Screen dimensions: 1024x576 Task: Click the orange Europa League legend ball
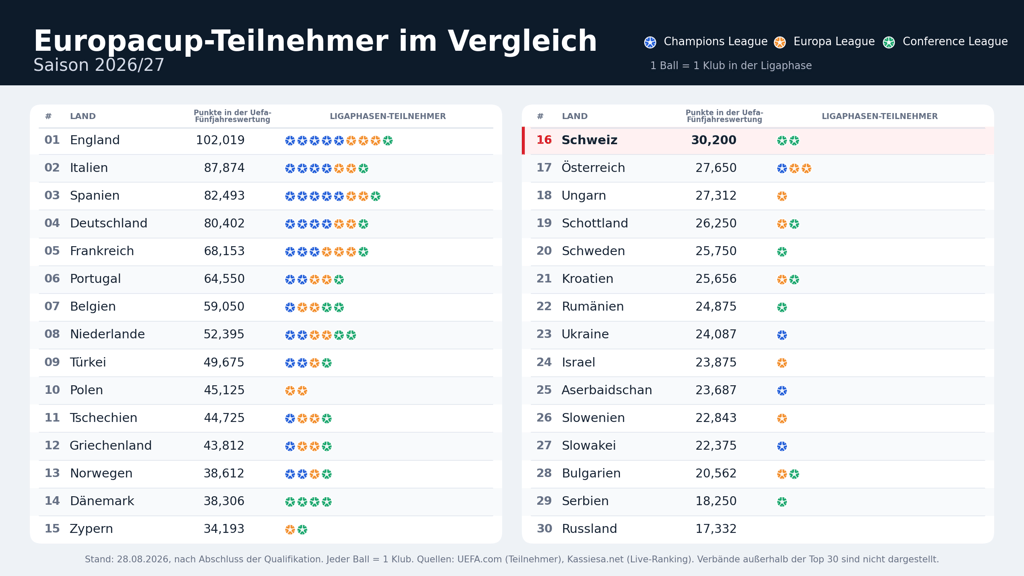tap(780, 42)
